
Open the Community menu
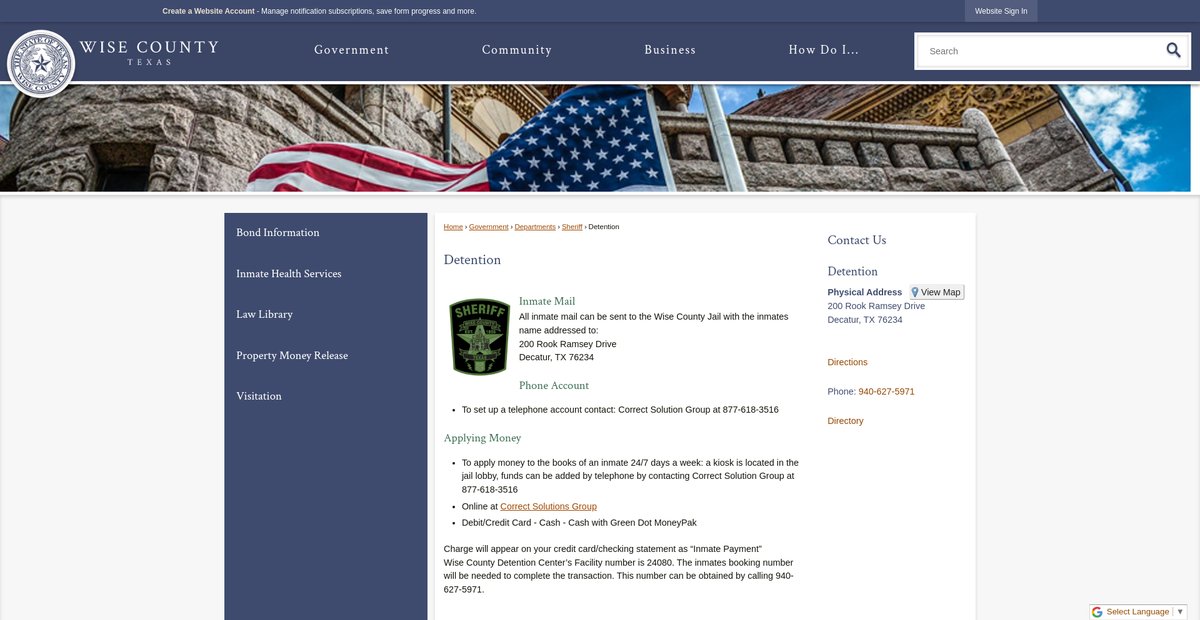[x=517, y=50]
